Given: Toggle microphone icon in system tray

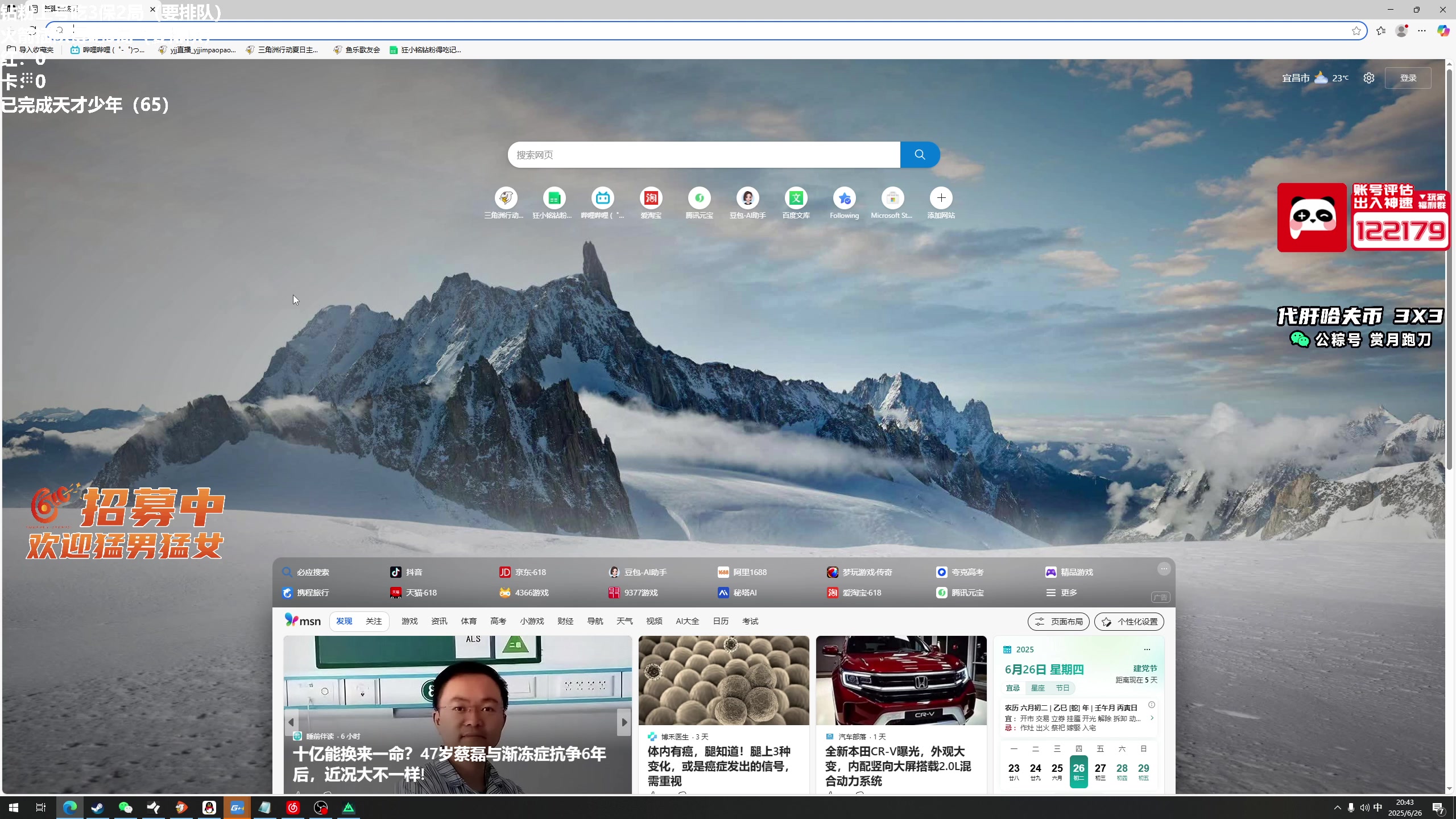Looking at the screenshot, I should 1351,808.
